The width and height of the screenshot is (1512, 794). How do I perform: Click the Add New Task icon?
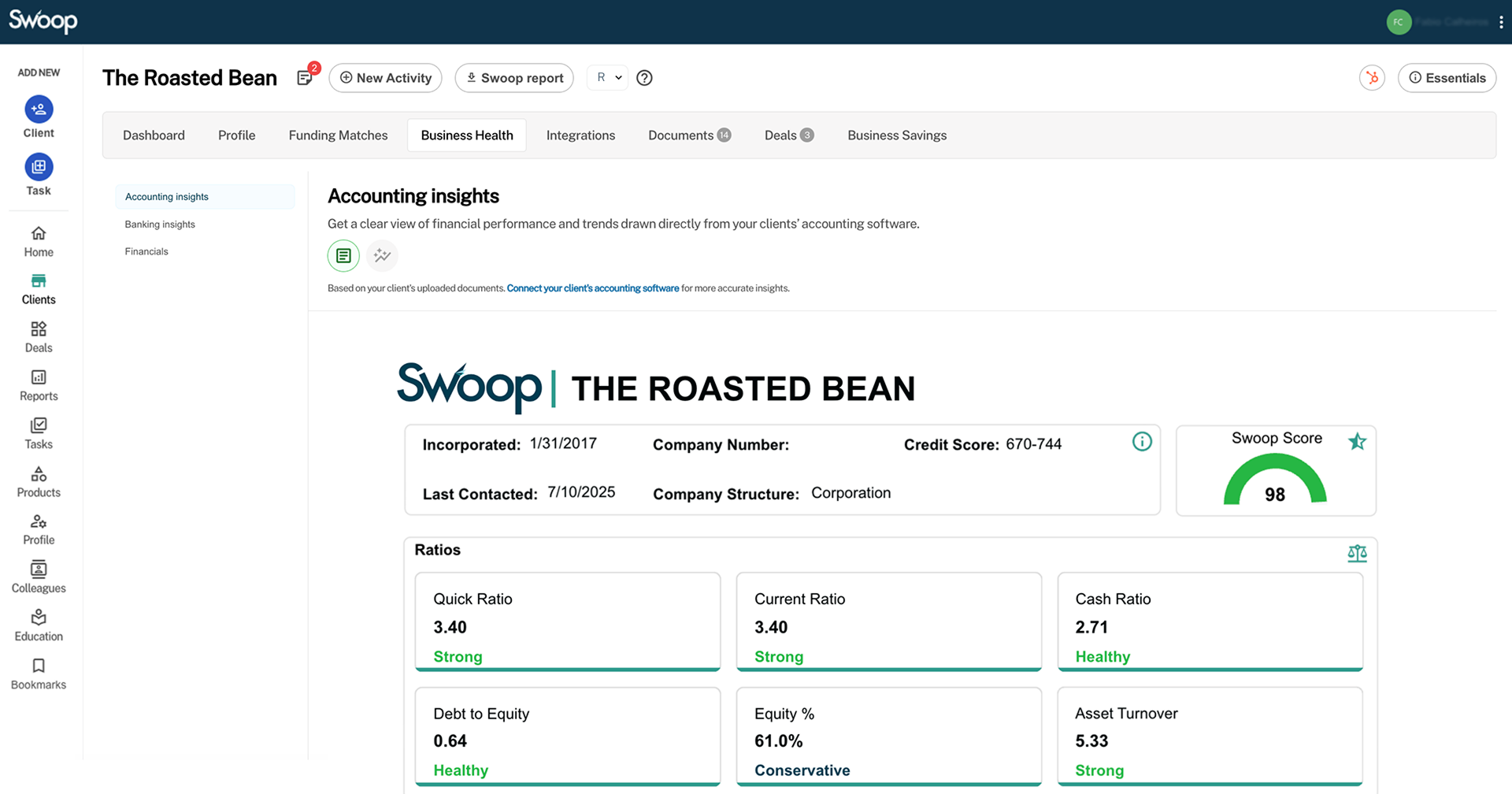click(39, 167)
